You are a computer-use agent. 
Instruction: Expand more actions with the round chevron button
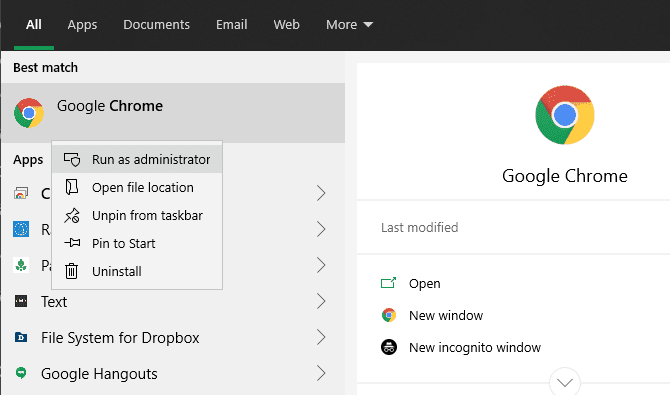click(x=565, y=382)
